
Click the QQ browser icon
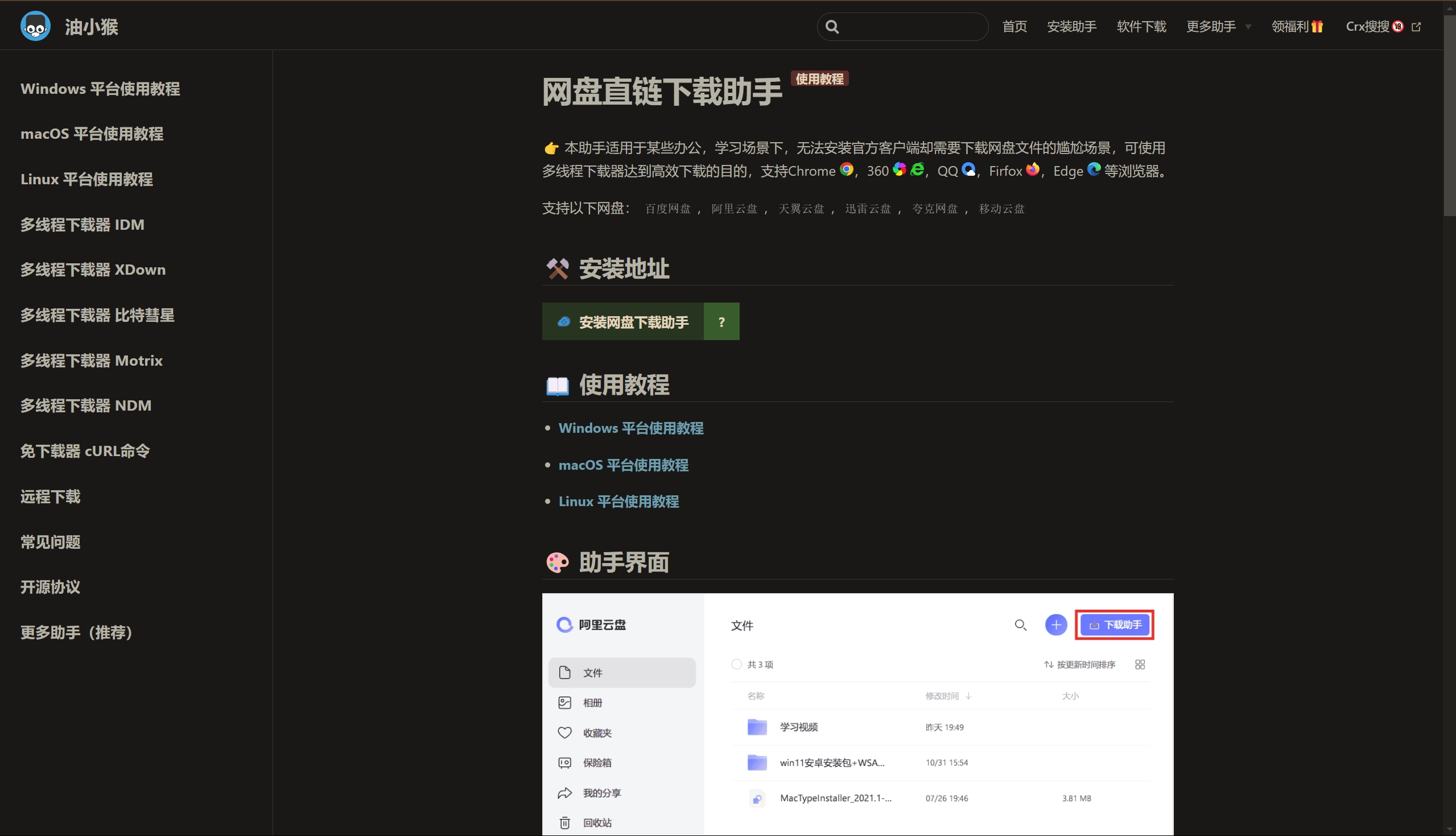tap(968, 169)
